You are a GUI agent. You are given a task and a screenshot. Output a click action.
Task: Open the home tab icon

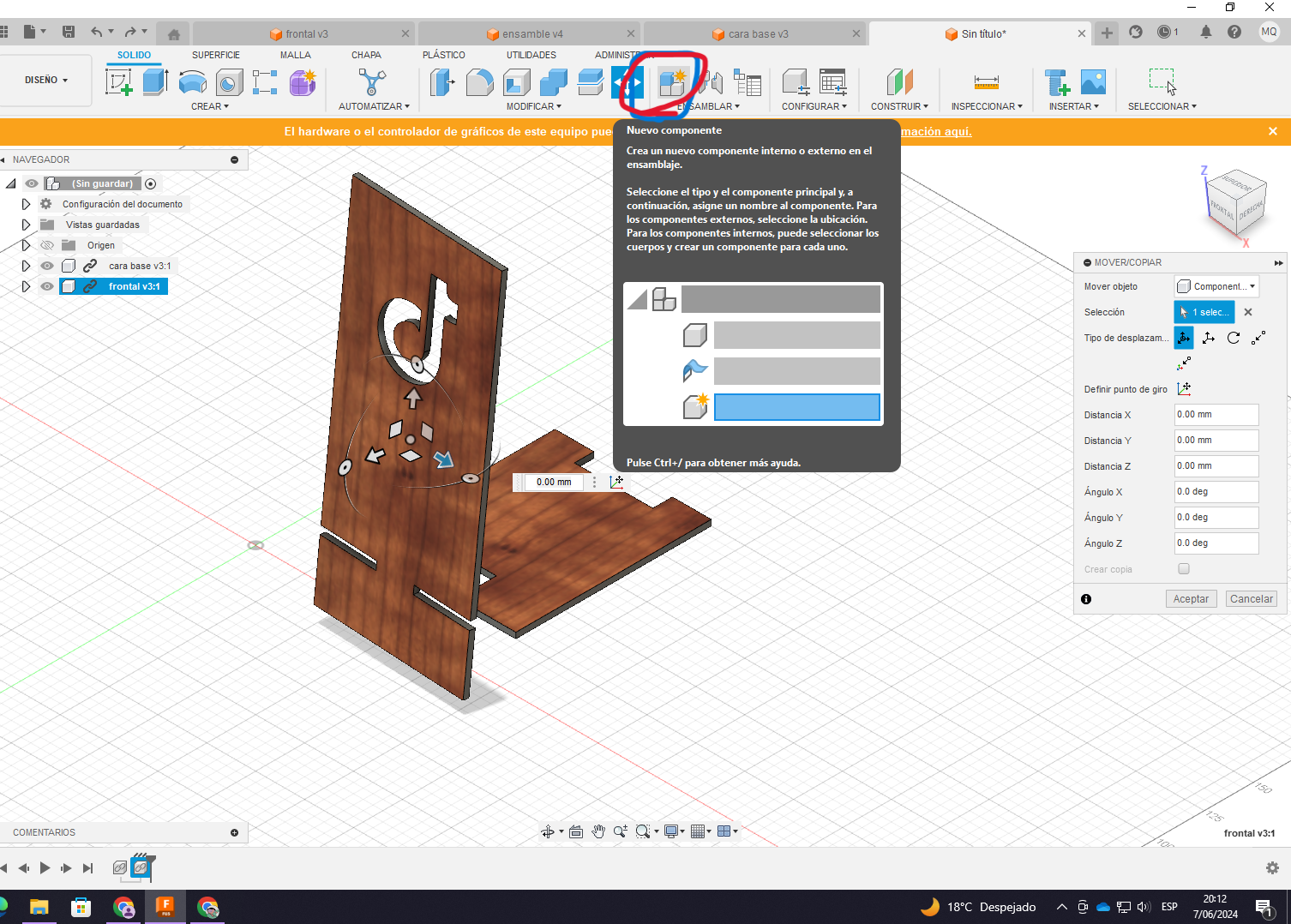174,34
